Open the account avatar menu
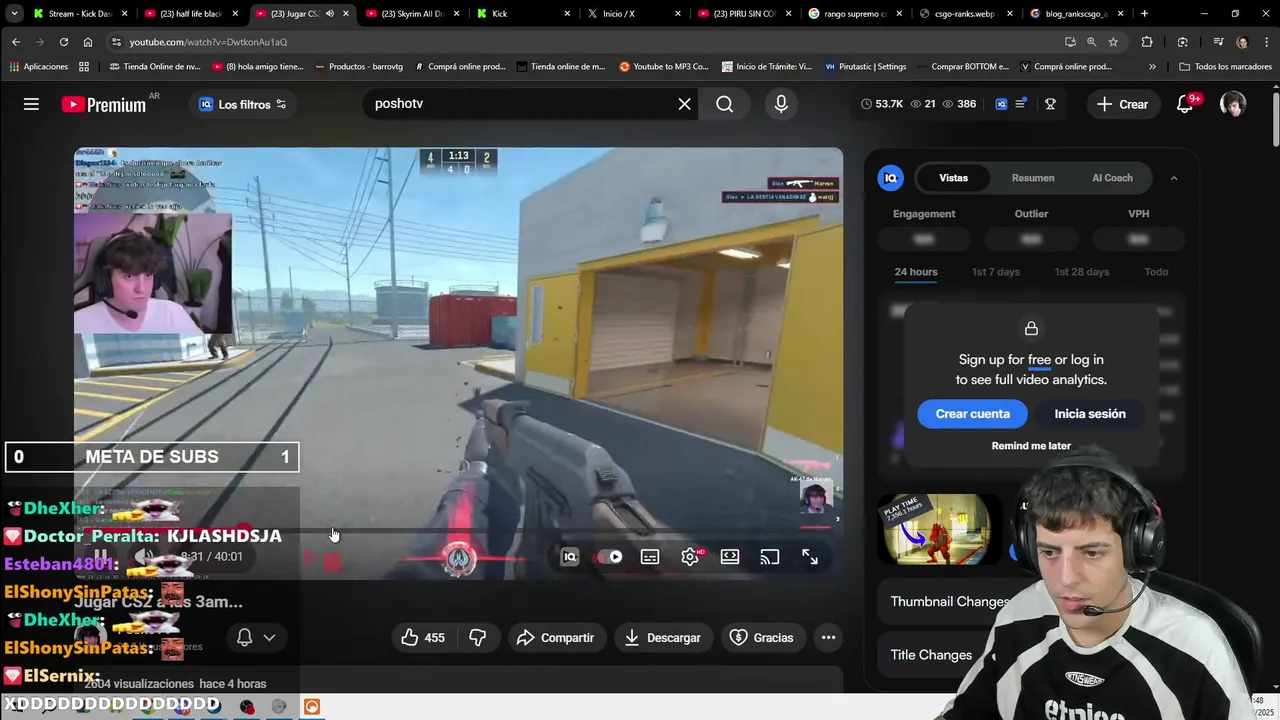 pyautogui.click(x=1232, y=104)
